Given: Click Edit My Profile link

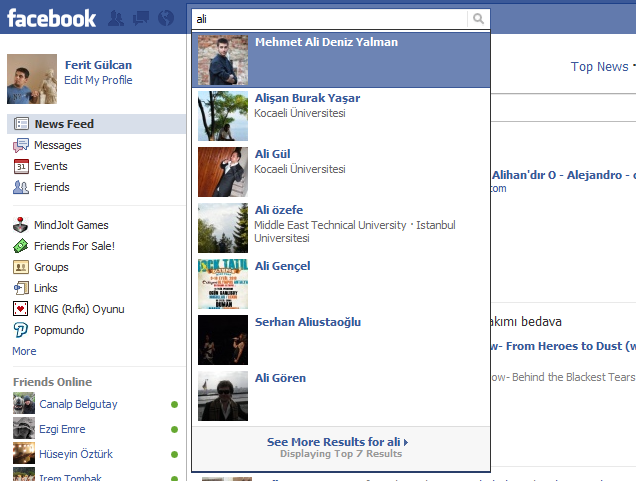Looking at the screenshot, I should pyautogui.click(x=98, y=80).
